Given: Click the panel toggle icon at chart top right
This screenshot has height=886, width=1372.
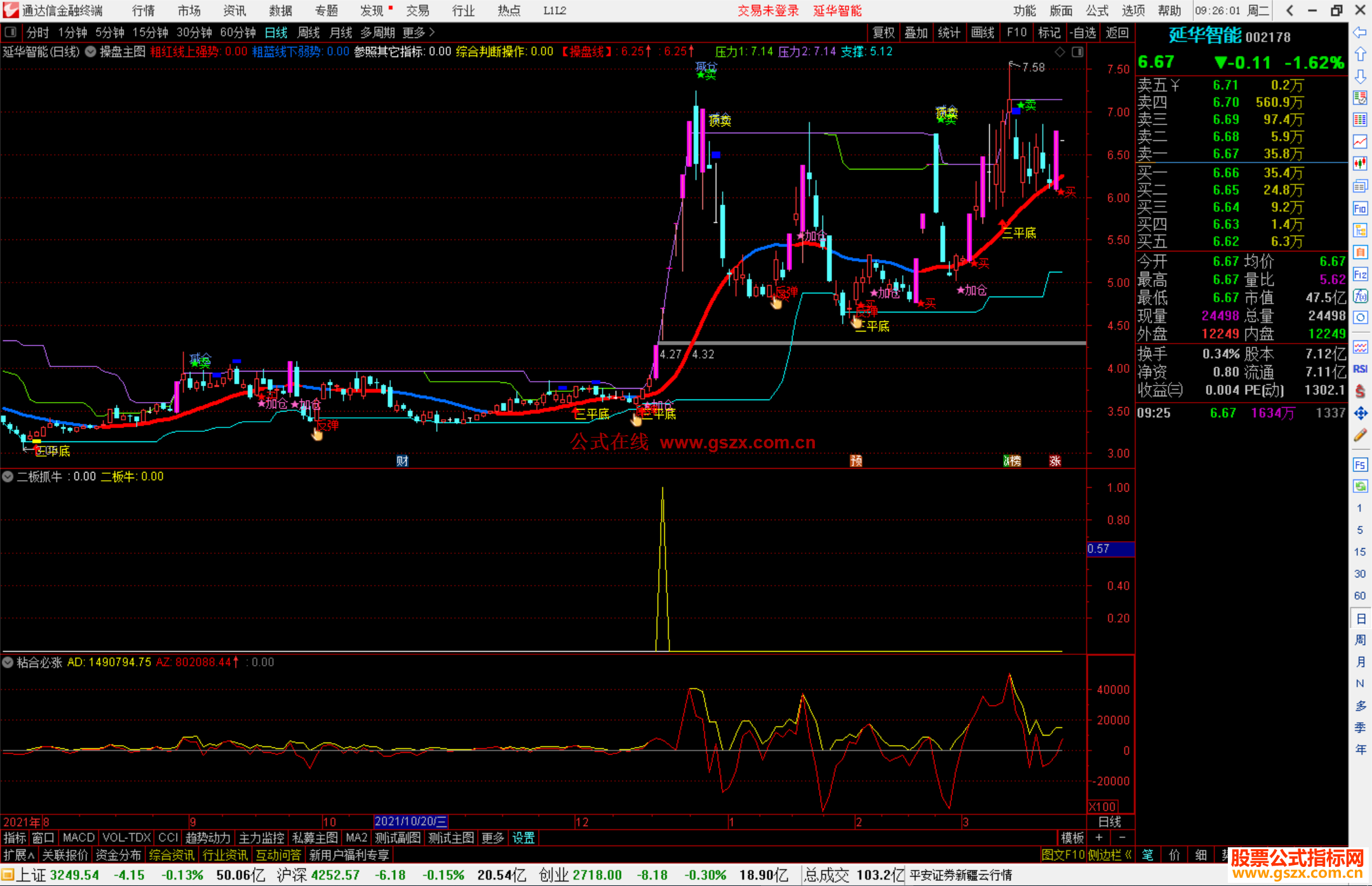Looking at the screenshot, I should coord(1078,51).
